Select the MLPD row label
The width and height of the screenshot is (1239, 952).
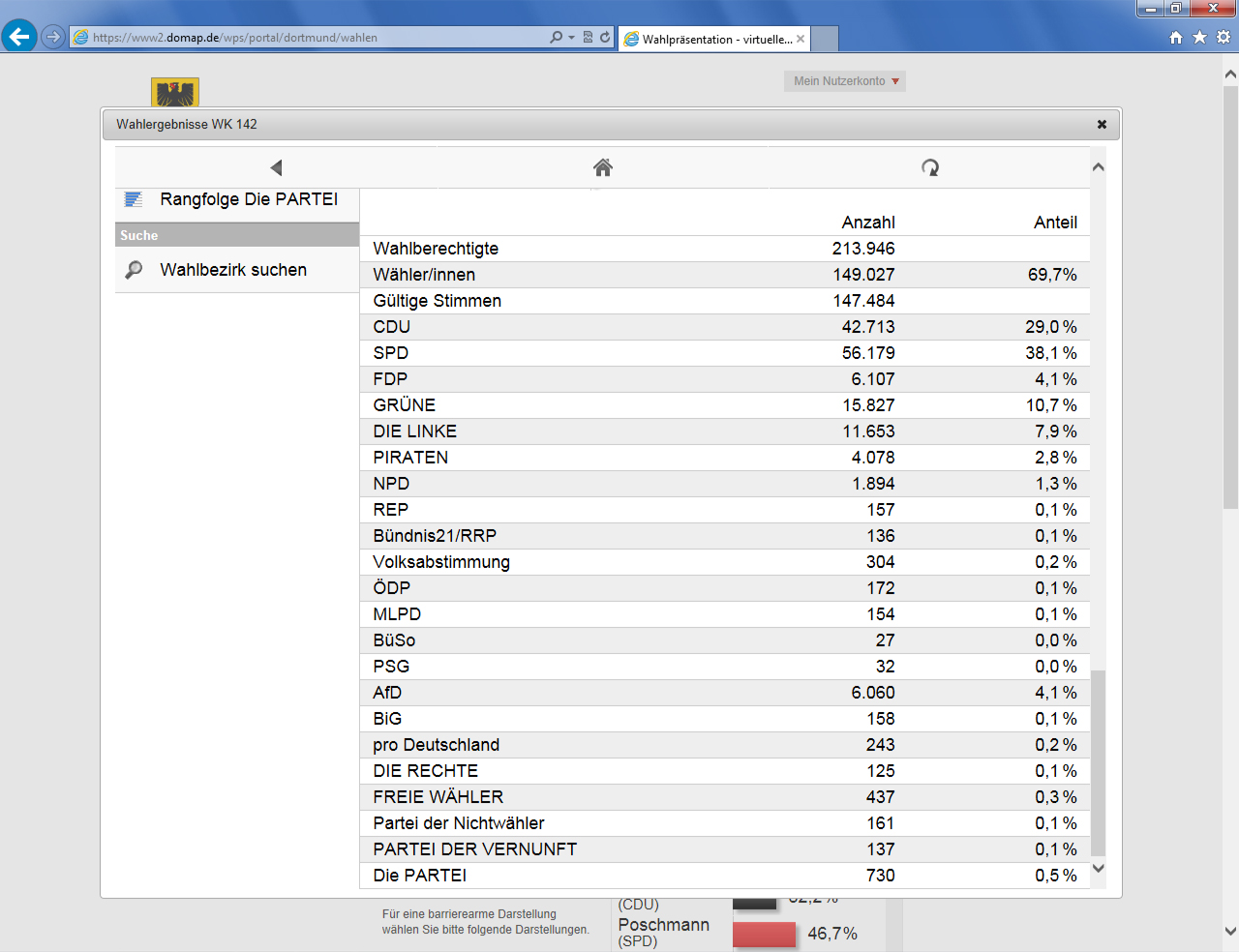pyautogui.click(x=397, y=614)
